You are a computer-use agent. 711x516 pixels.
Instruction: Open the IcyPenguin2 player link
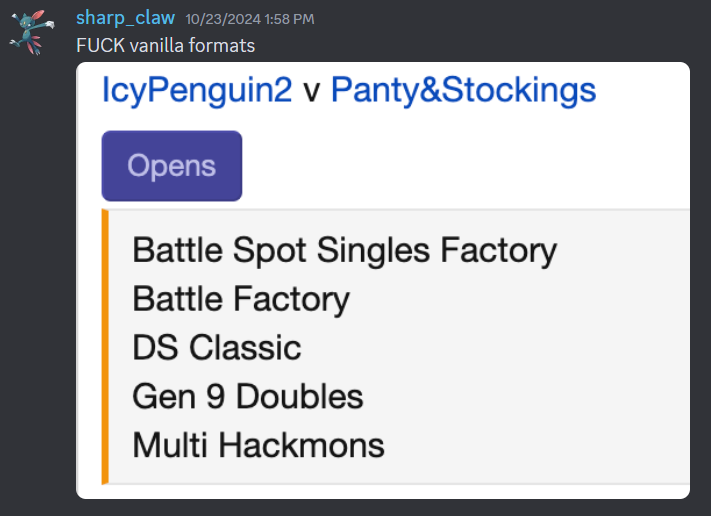[x=197, y=91]
